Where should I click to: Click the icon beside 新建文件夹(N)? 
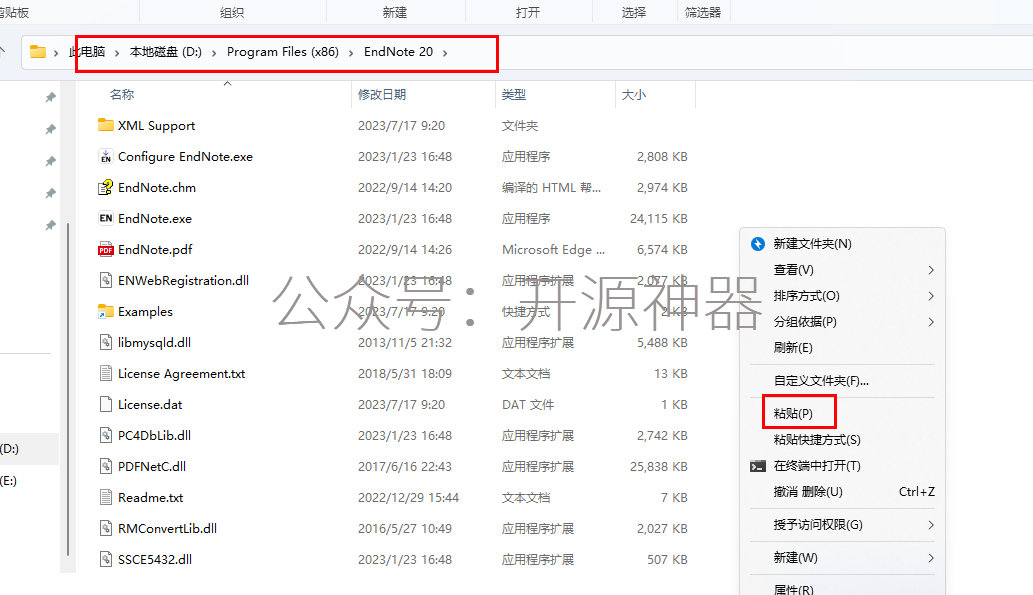(x=758, y=244)
